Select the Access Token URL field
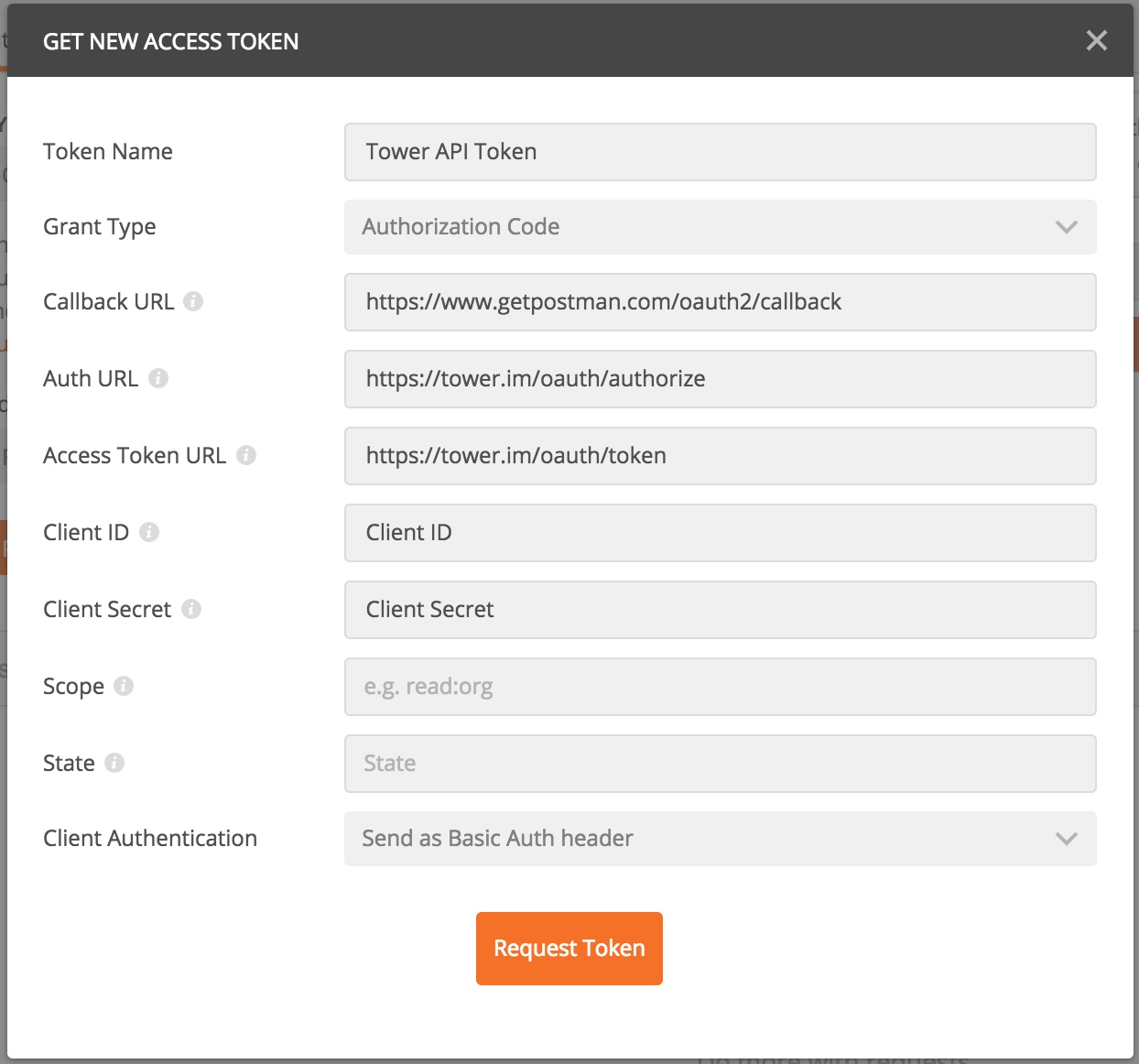The image size is (1139, 1064). [720, 456]
